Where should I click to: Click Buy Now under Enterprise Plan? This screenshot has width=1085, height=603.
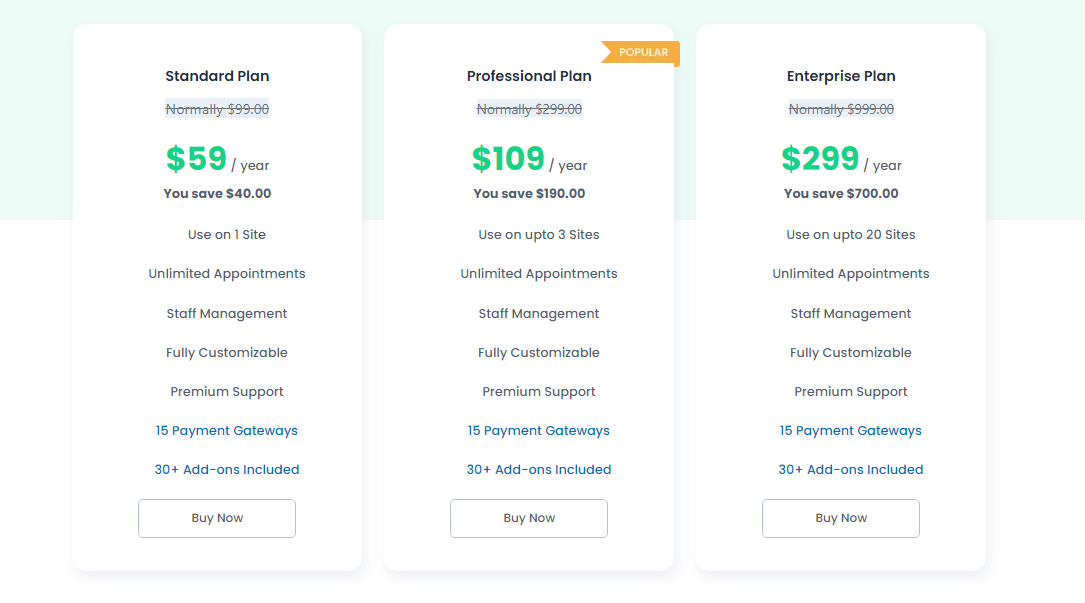point(841,518)
